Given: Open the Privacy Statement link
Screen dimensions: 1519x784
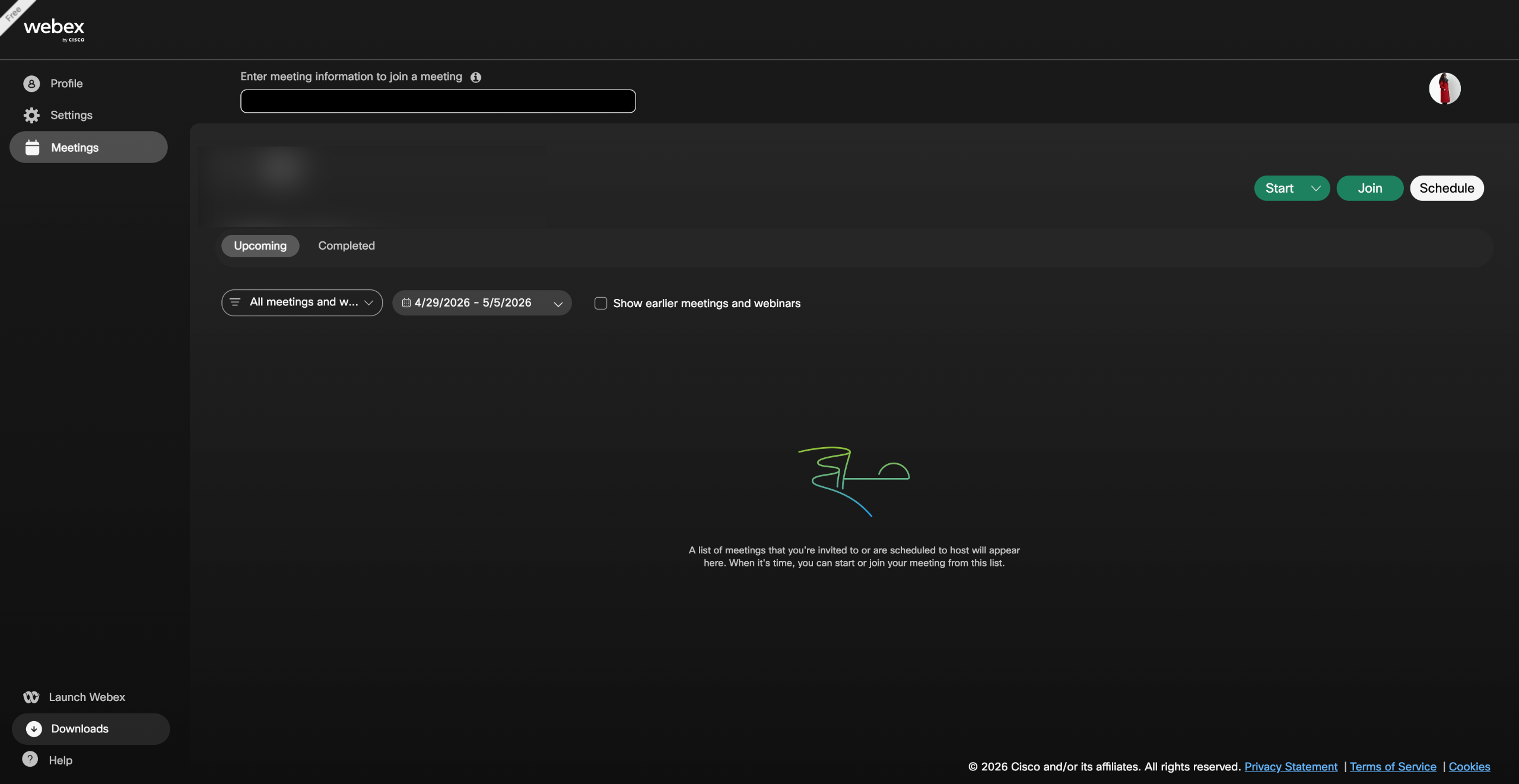Looking at the screenshot, I should [x=1291, y=767].
